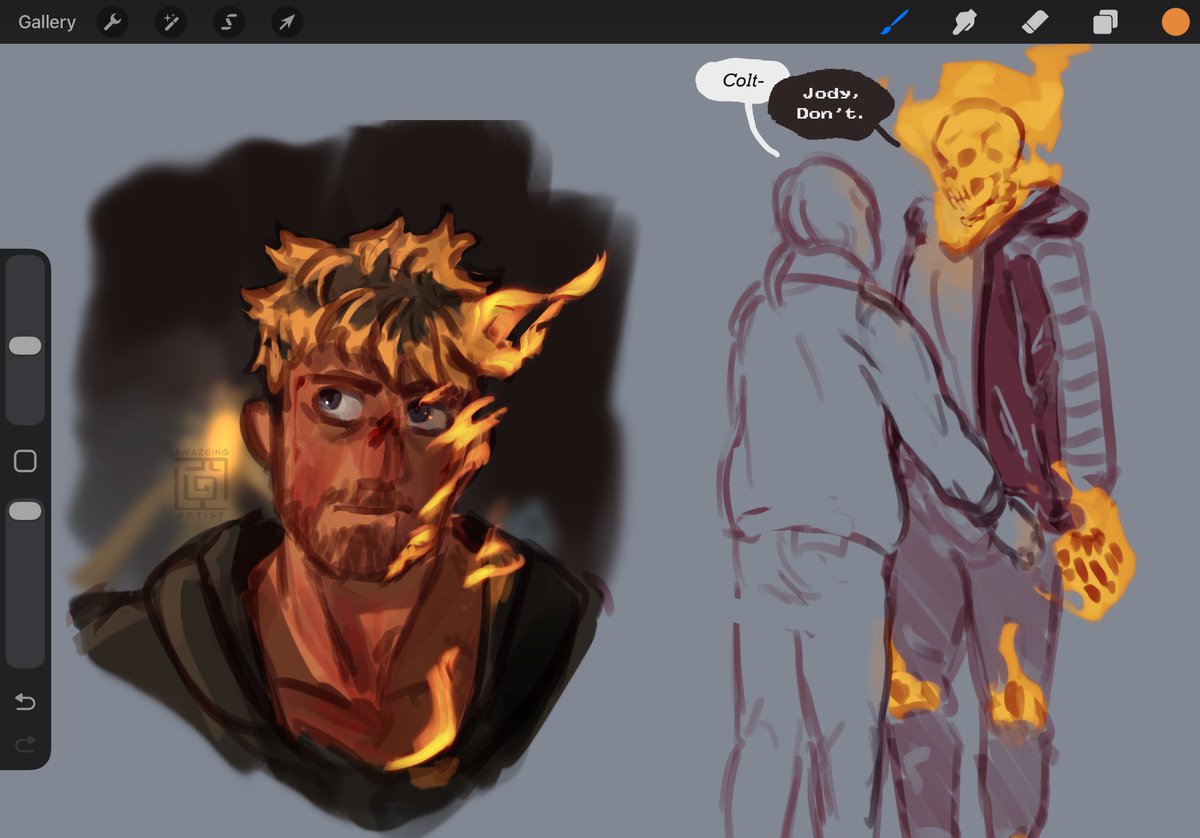Return to the Gallery
This screenshot has width=1200, height=838.
click(x=47, y=22)
